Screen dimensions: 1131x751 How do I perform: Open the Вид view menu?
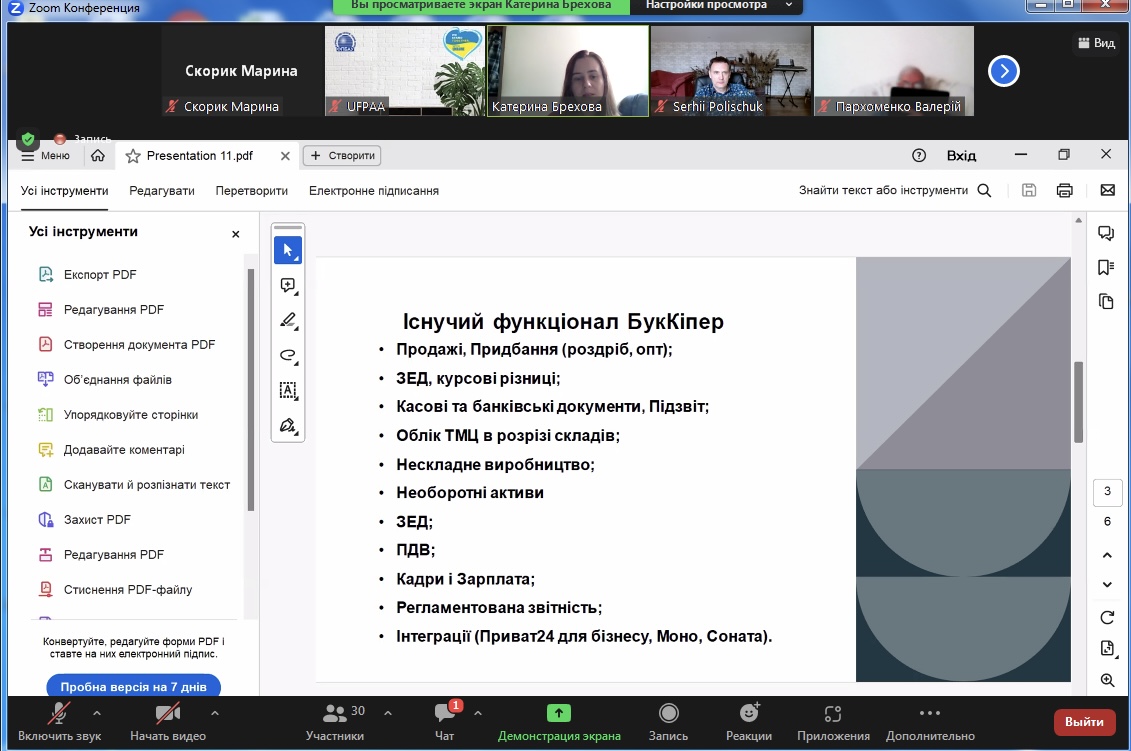coord(1096,43)
